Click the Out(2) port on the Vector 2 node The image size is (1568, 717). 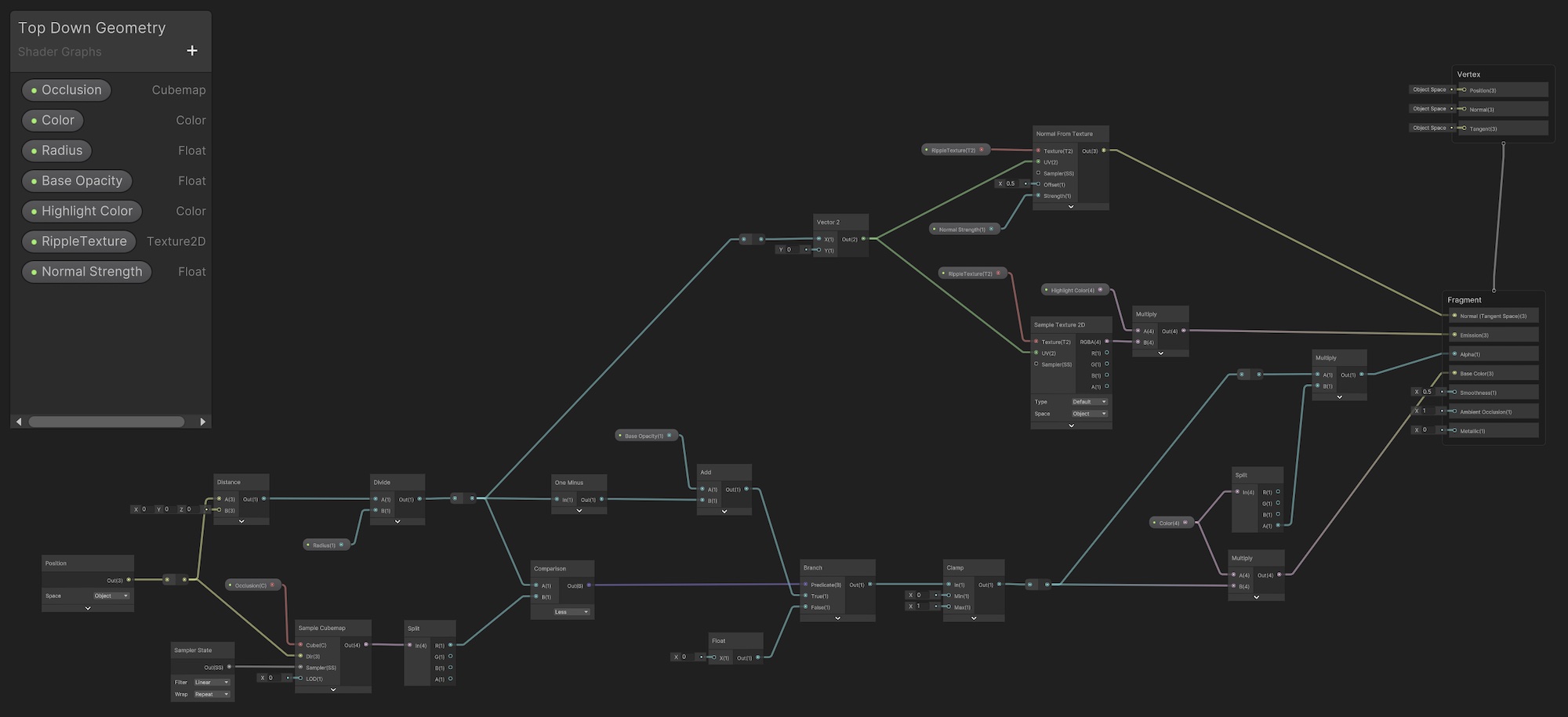pos(863,239)
